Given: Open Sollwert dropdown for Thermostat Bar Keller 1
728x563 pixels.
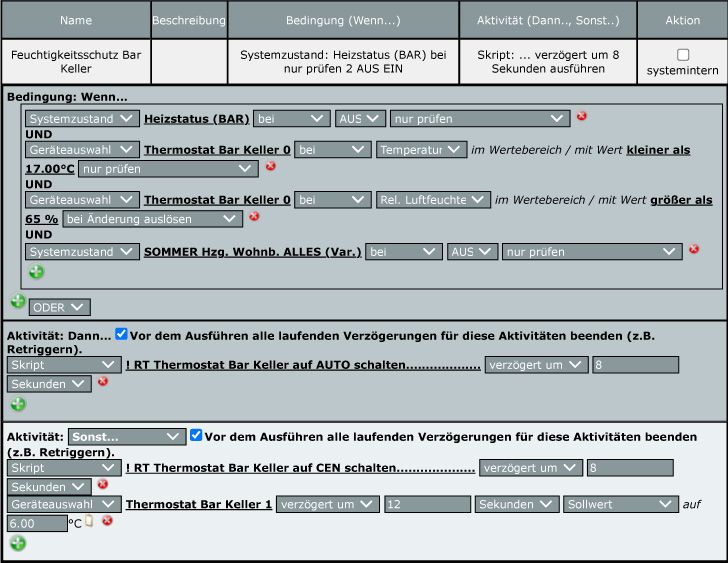Looking at the screenshot, I should tap(620, 504).
